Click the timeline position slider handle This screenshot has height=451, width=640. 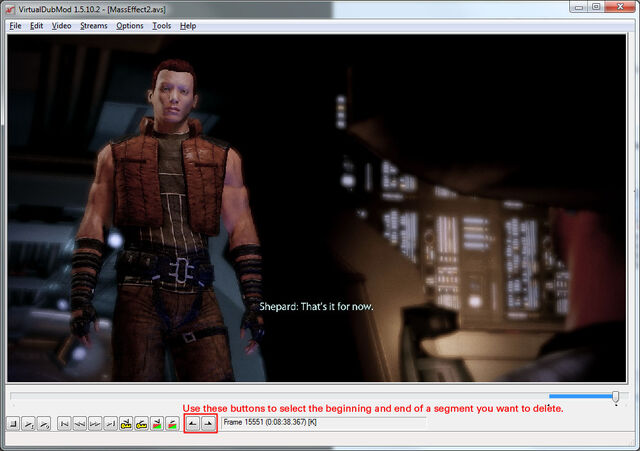coord(616,397)
